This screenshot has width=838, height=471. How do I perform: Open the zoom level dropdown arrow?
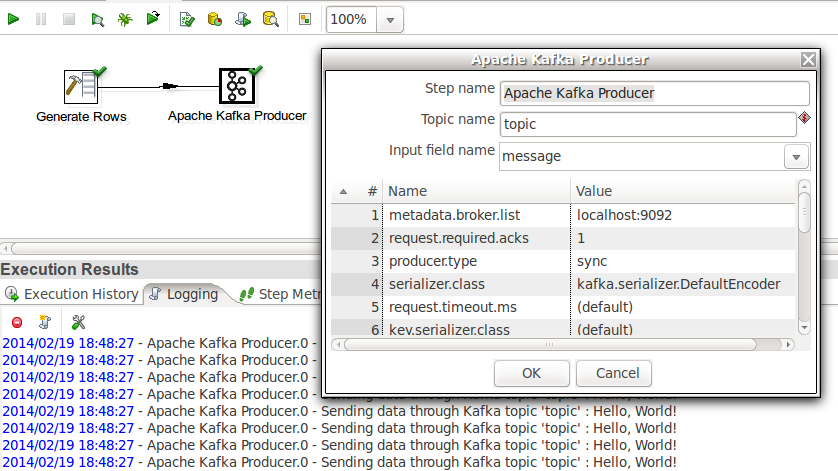click(x=390, y=20)
